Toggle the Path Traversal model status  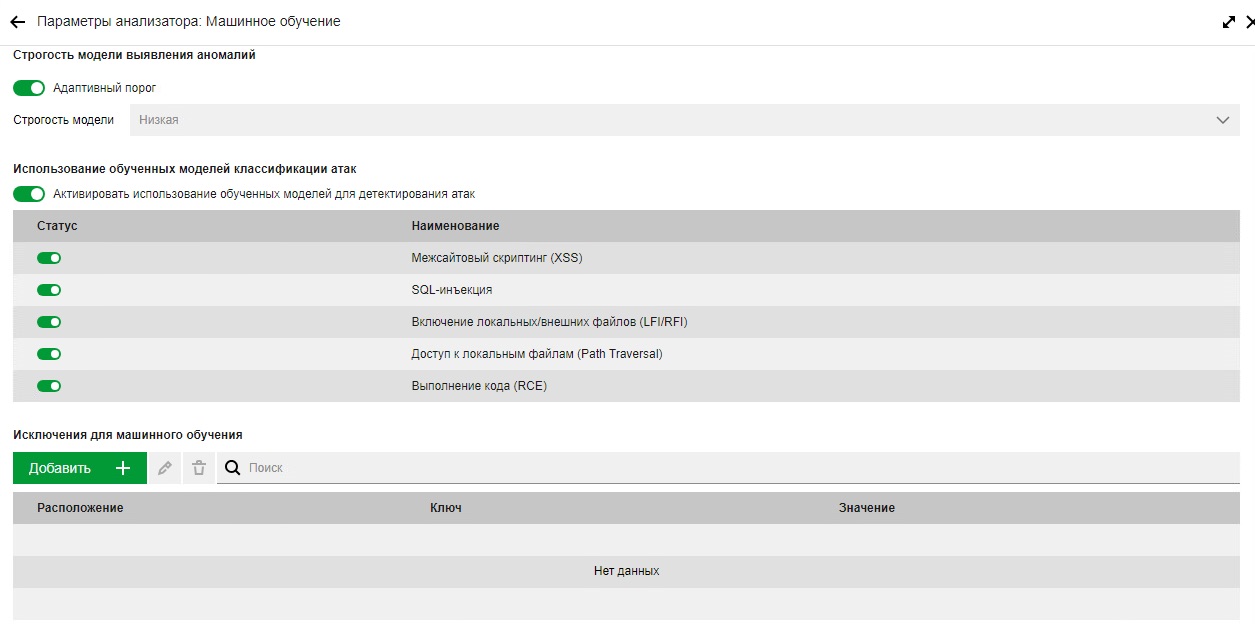tap(49, 354)
